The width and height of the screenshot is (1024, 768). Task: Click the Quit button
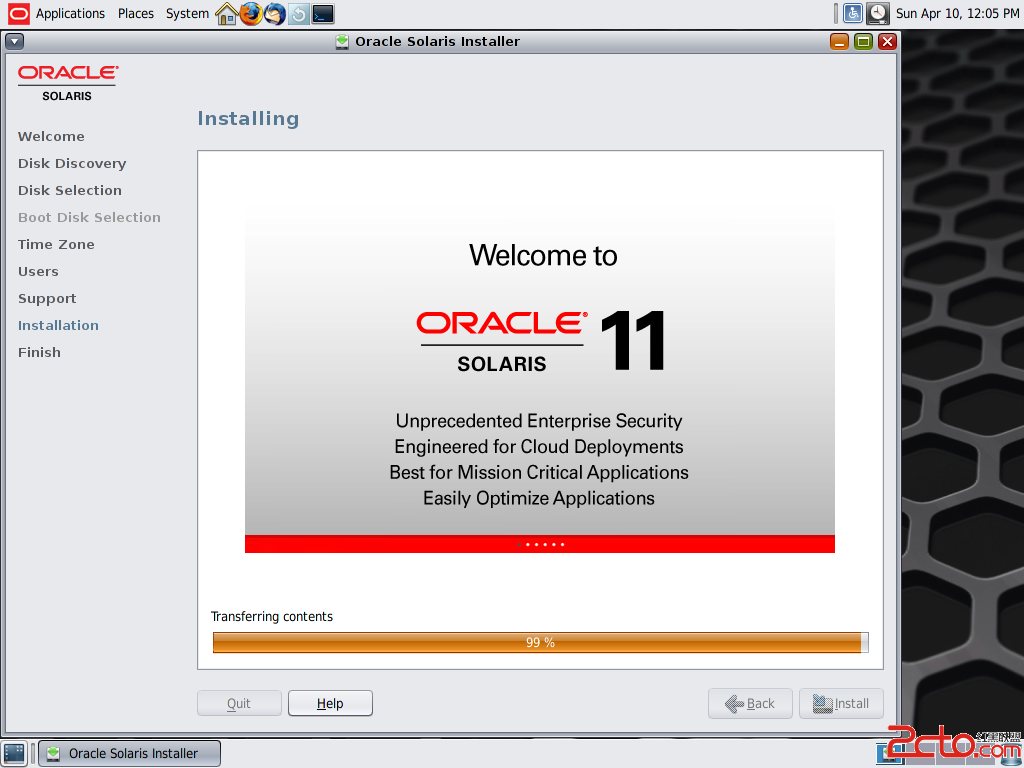(x=239, y=703)
